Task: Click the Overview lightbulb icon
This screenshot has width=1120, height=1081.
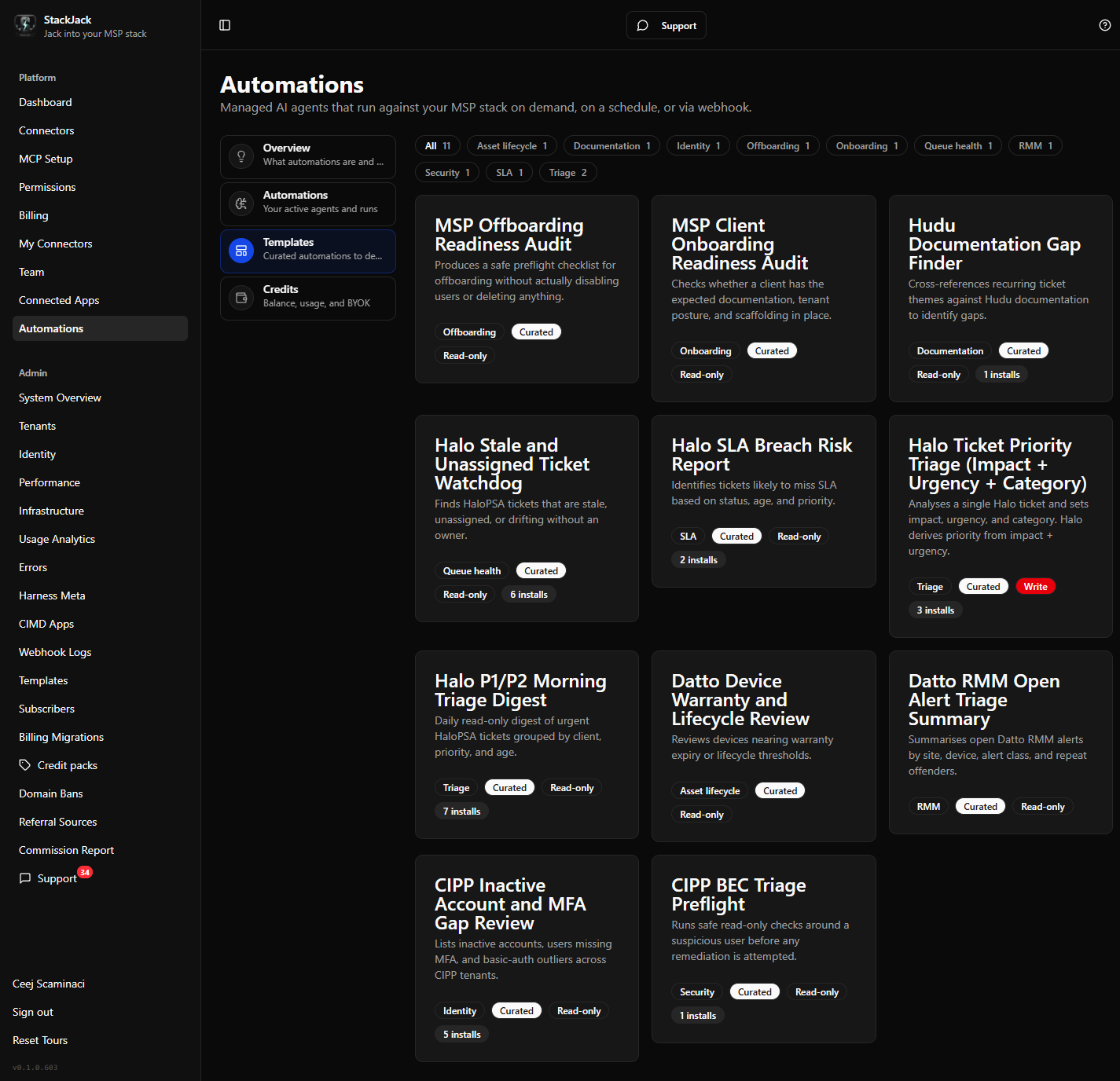Action: coord(241,156)
